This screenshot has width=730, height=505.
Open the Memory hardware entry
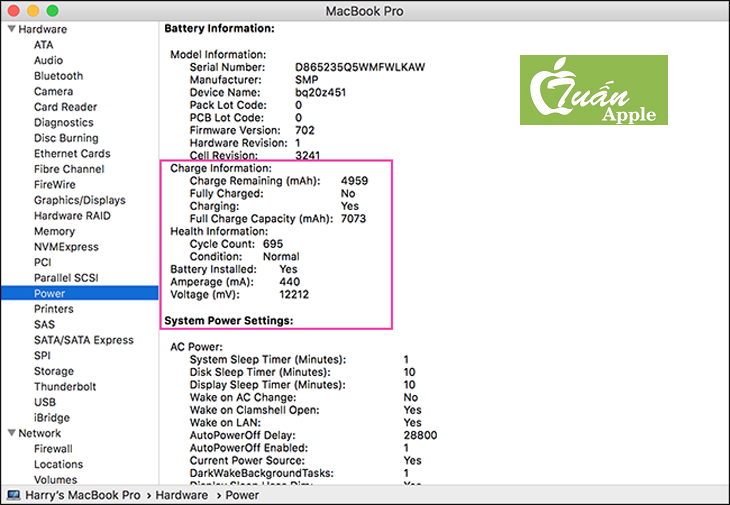pyautogui.click(x=54, y=232)
